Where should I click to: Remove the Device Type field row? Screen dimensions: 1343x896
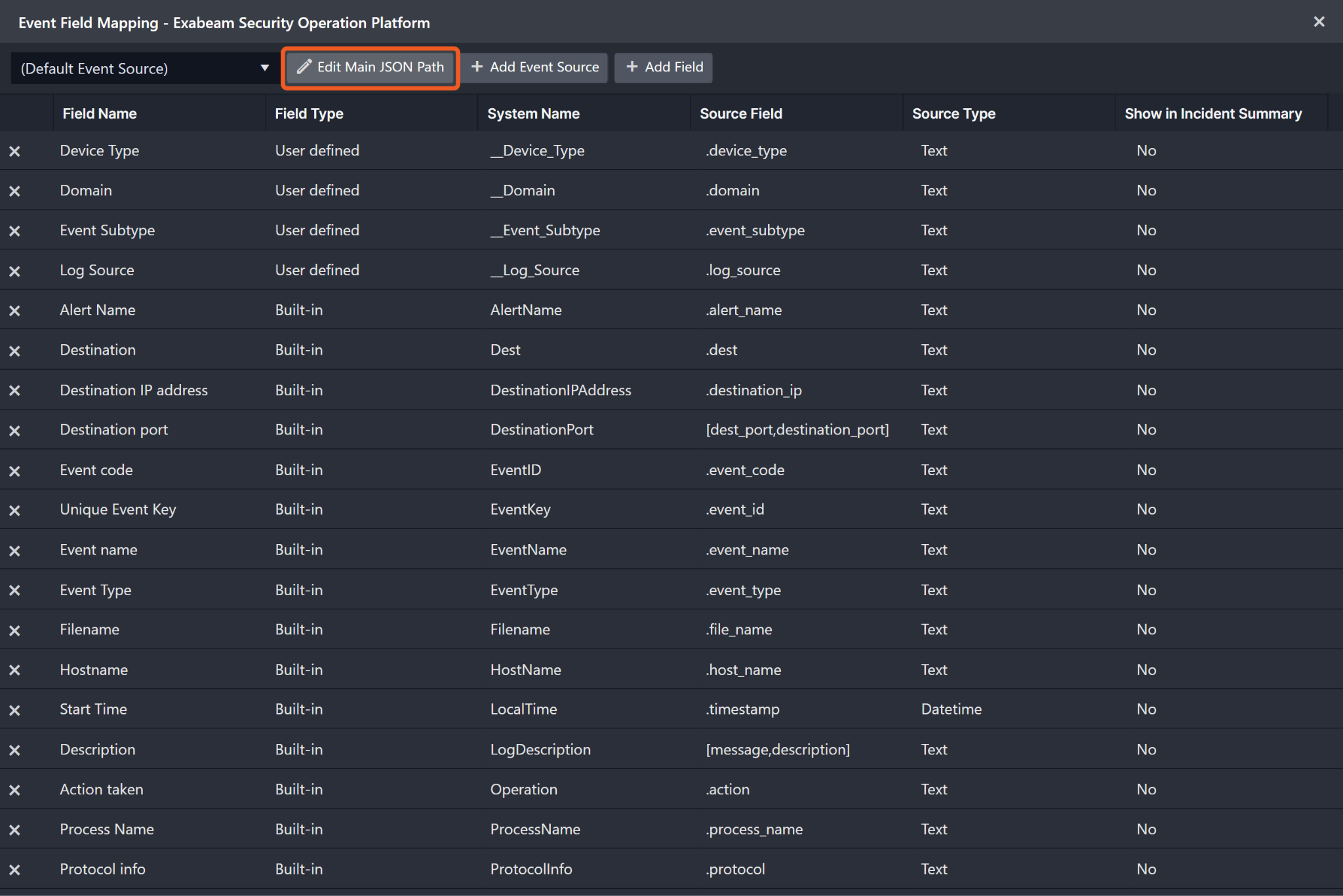pos(14,151)
